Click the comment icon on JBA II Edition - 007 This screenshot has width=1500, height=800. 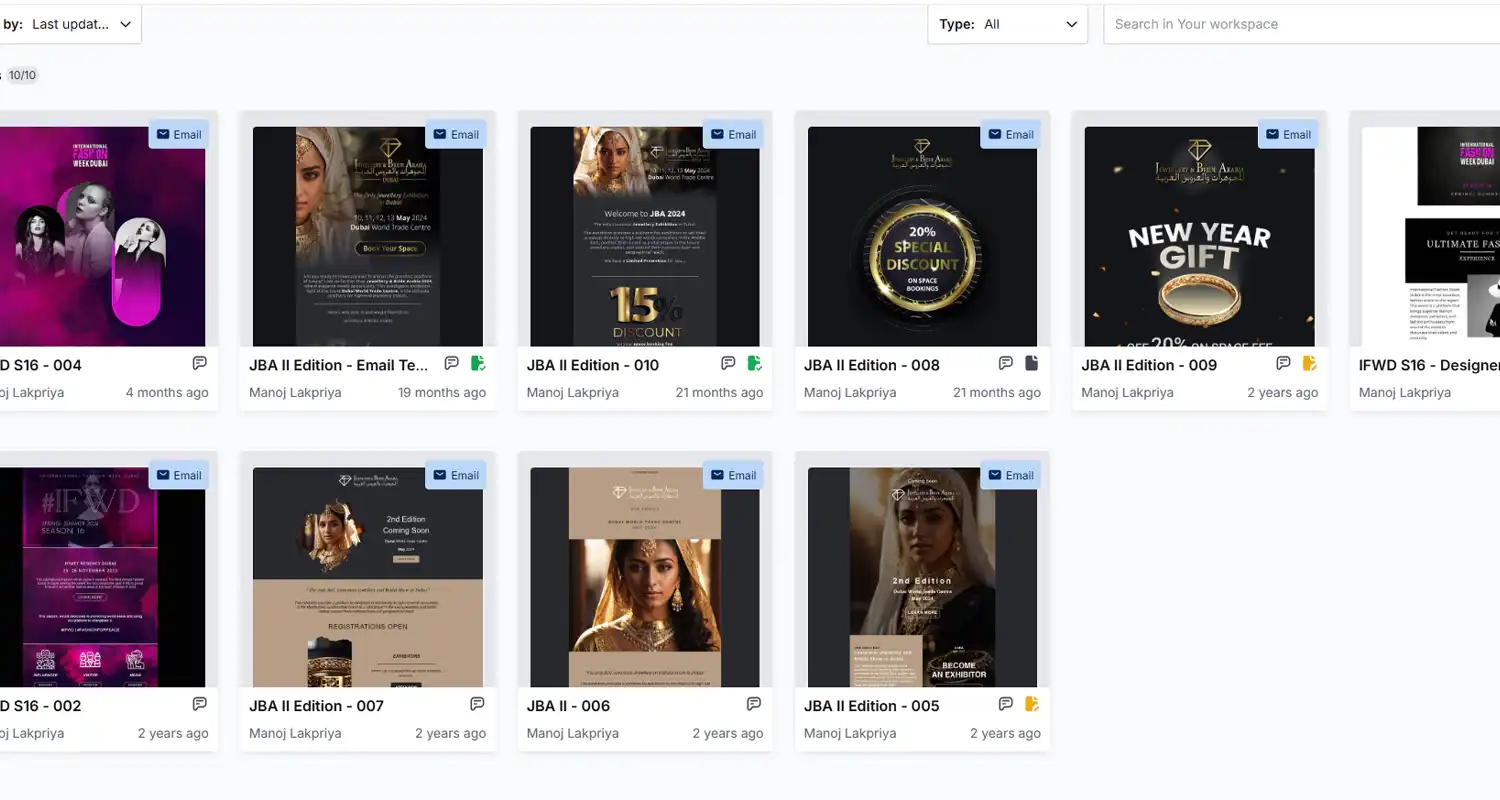(477, 703)
